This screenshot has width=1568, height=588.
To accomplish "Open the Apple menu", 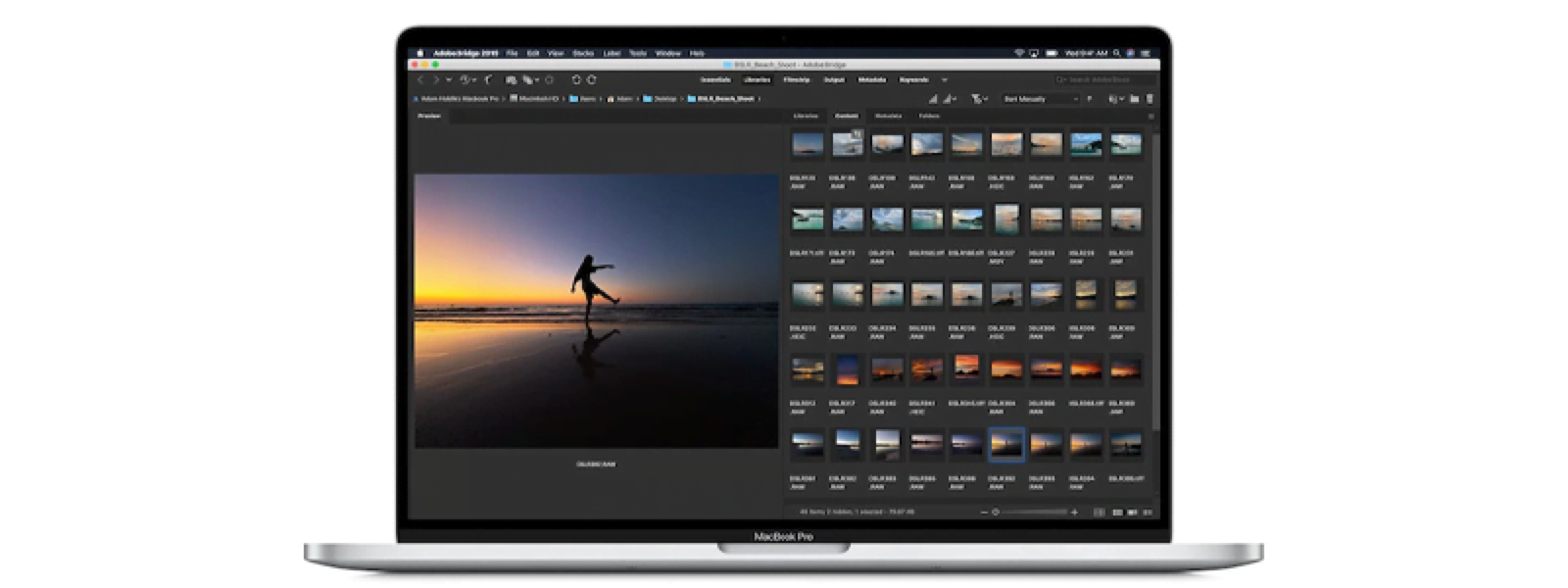I will (420, 53).
